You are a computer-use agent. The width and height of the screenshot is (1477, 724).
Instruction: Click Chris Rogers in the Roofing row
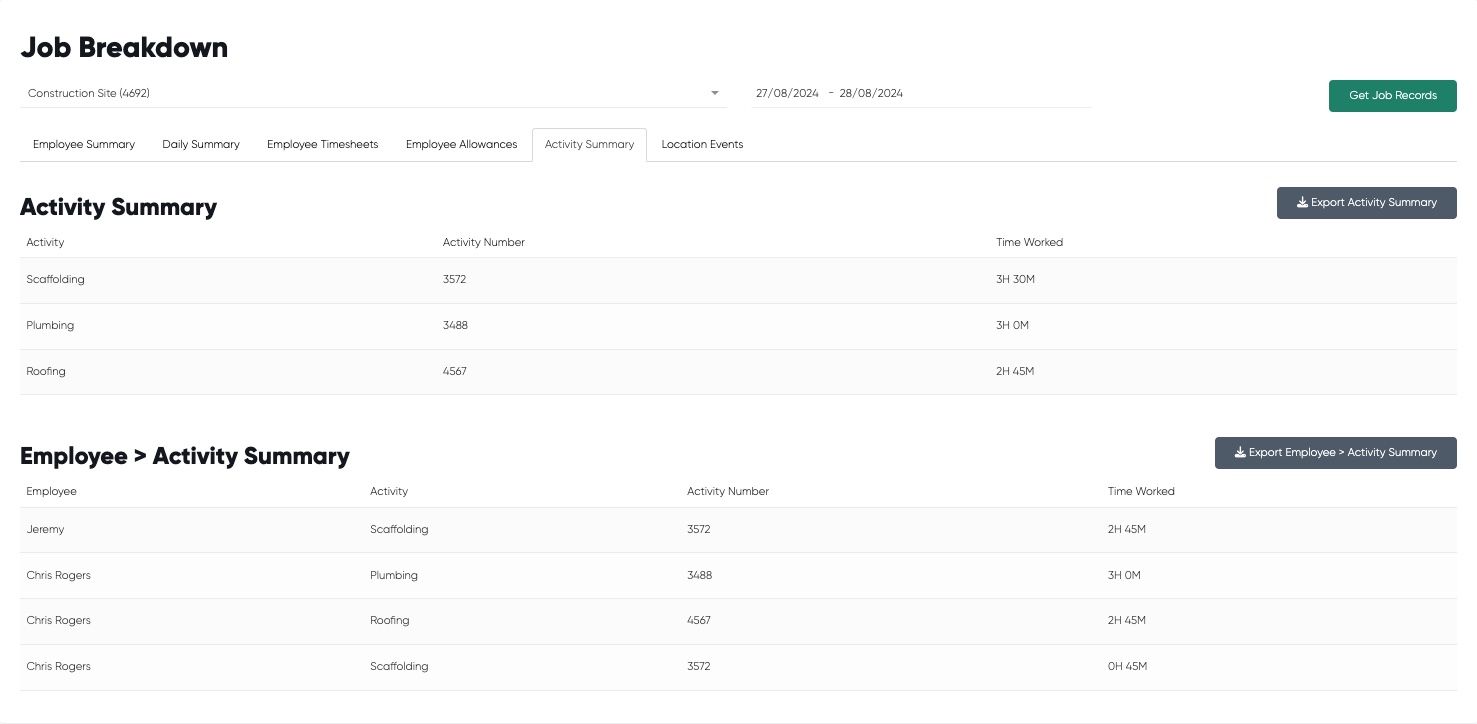58,621
